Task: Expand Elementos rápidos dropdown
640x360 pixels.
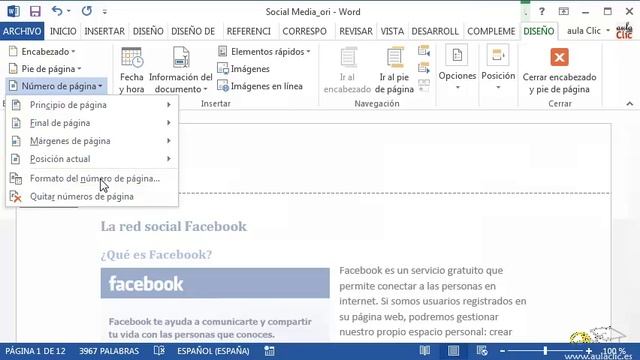Action: click(264, 51)
